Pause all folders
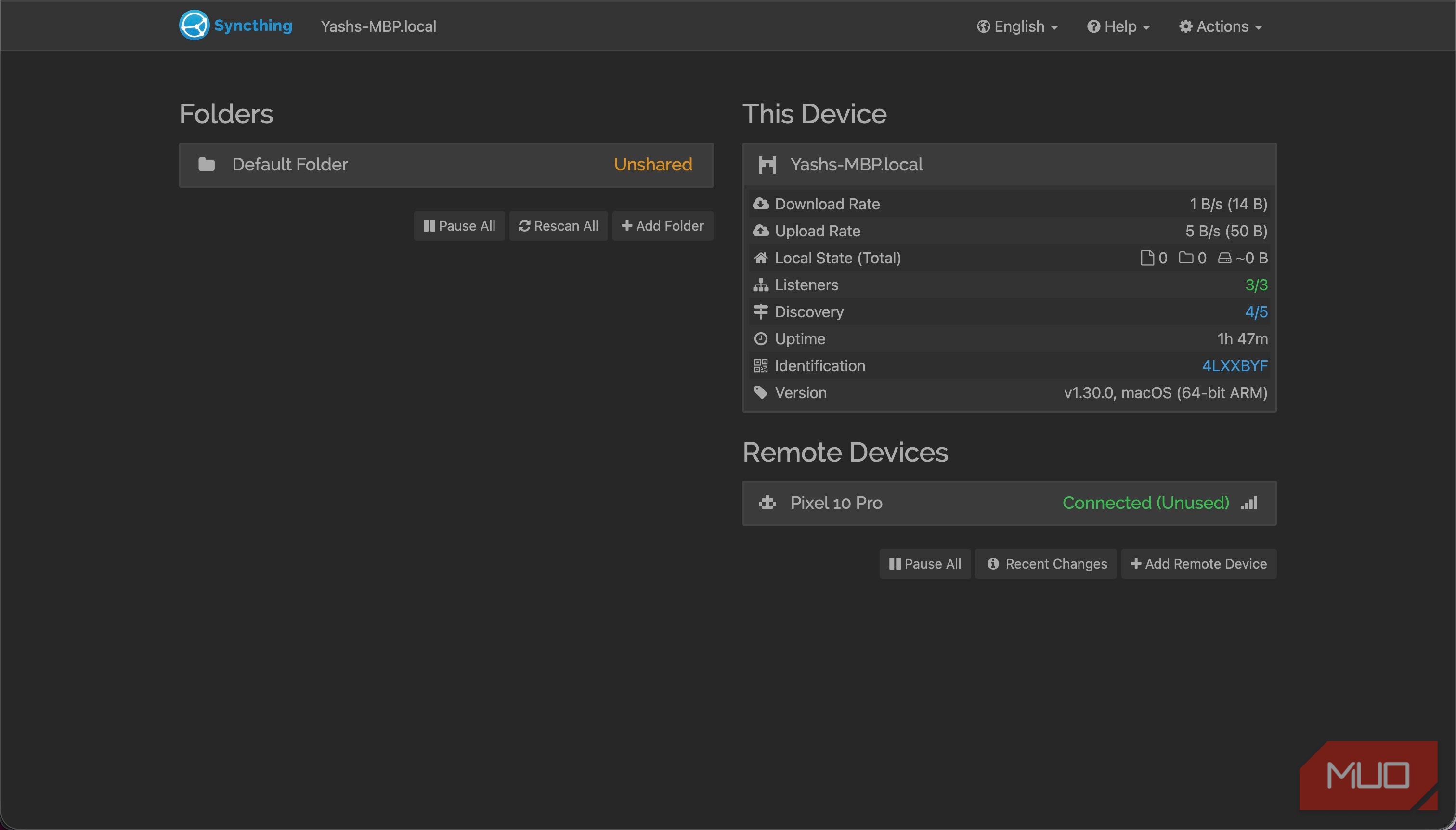This screenshot has height=830, width=1456. coord(459,226)
